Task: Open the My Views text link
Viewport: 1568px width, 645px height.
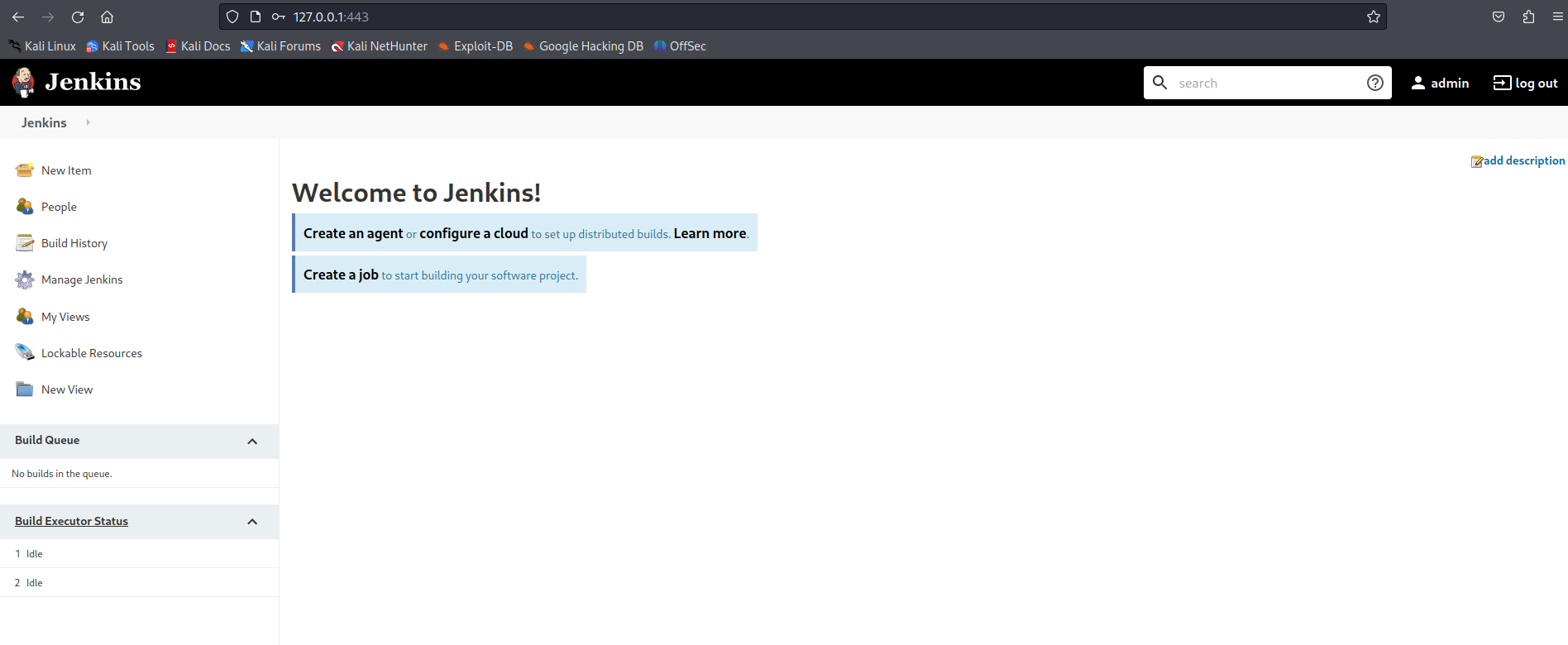Action: [65, 317]
